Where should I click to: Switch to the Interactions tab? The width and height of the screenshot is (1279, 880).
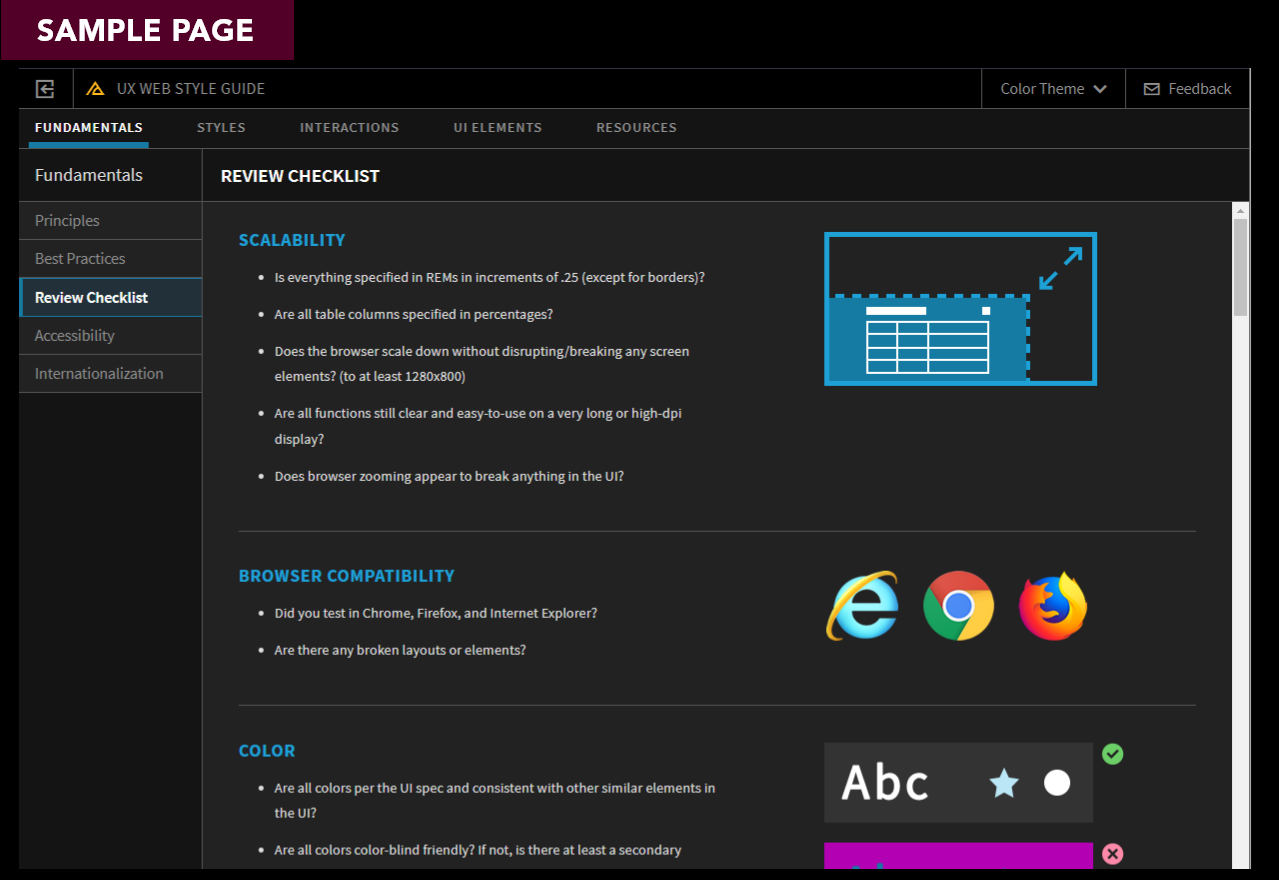[349, 128]
